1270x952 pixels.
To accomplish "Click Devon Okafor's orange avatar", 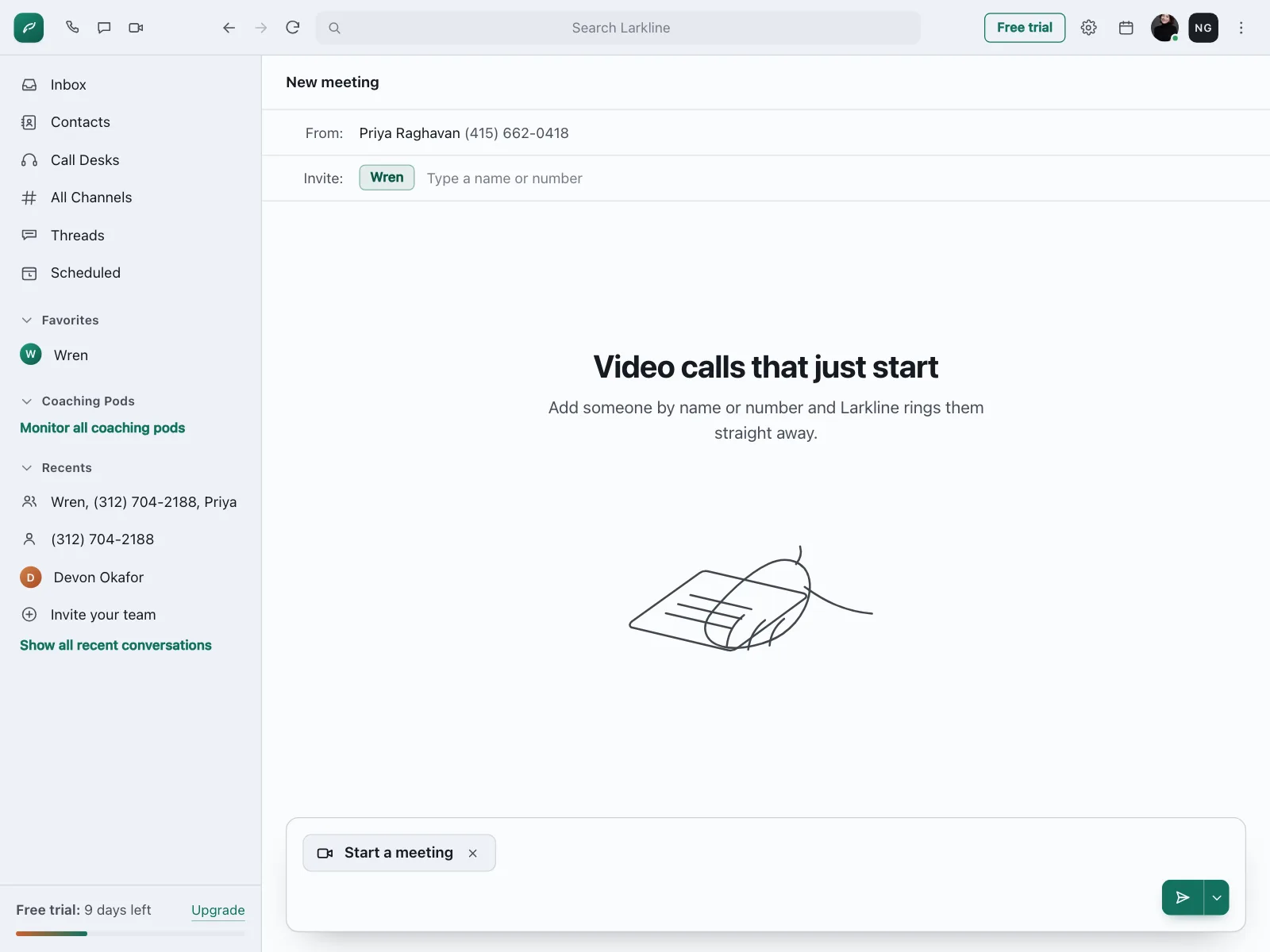I will pyautogui.click(x=31, y=578).
